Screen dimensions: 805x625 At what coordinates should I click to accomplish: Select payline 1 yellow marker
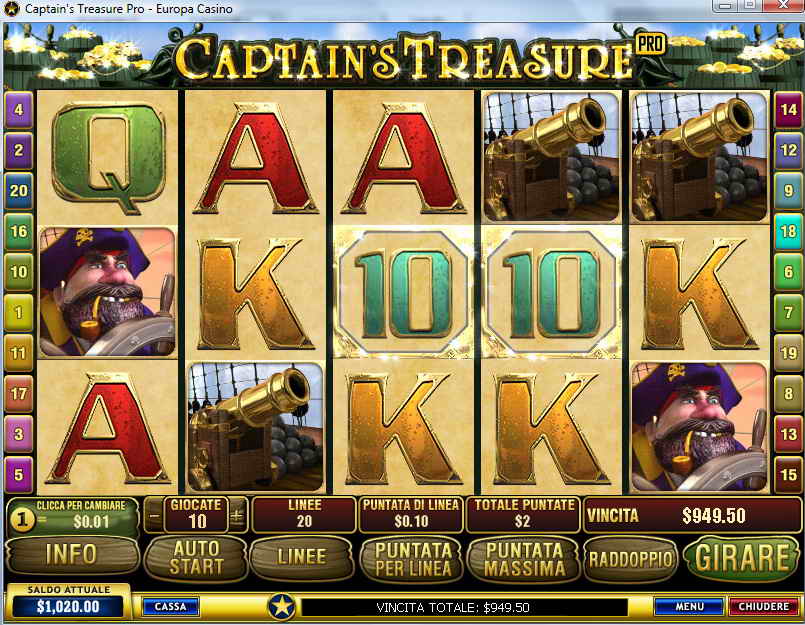click(x=18, y=312)
